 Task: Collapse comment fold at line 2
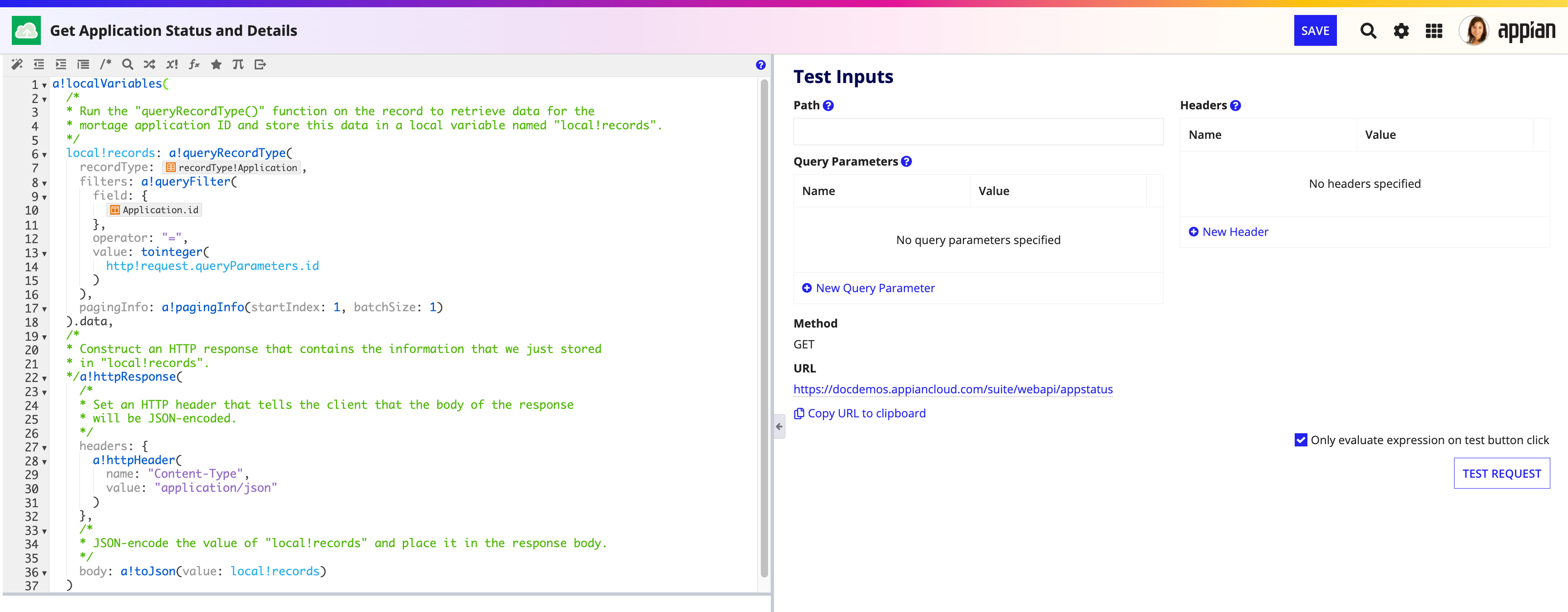[x=44, y=99]
